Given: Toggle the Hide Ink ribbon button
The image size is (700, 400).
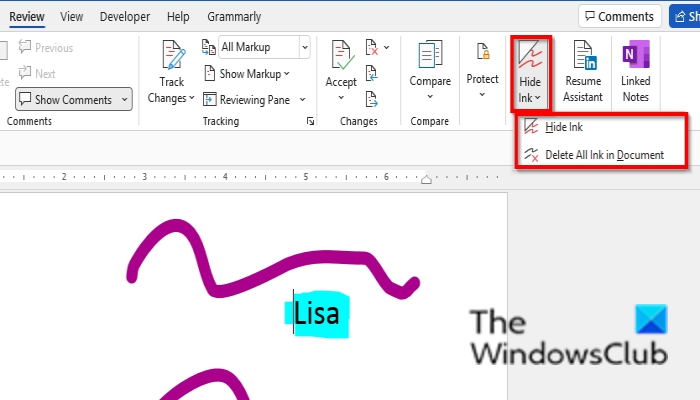Looking at the screenshot, I should [530, 74].
